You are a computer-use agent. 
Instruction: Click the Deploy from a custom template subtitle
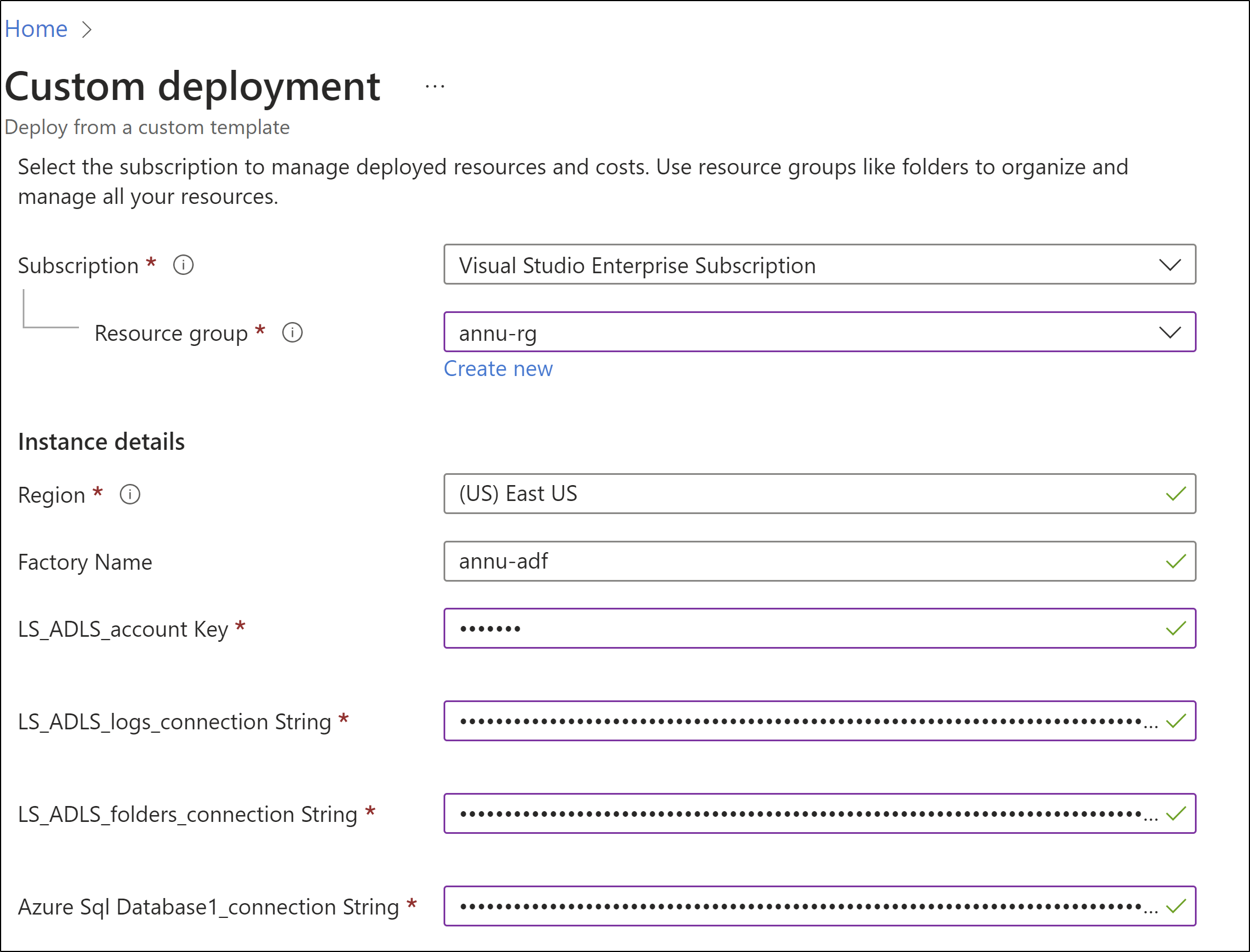(147, 127)
